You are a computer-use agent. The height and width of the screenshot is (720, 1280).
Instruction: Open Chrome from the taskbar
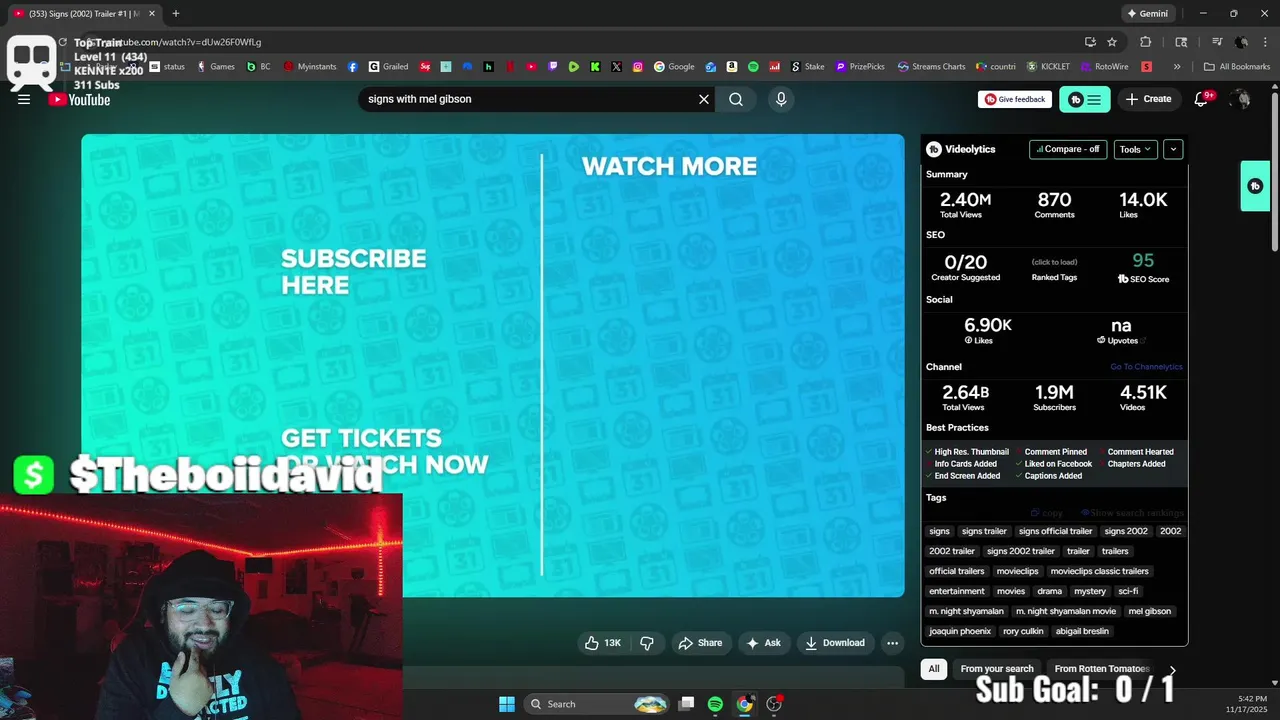point(745,704)
